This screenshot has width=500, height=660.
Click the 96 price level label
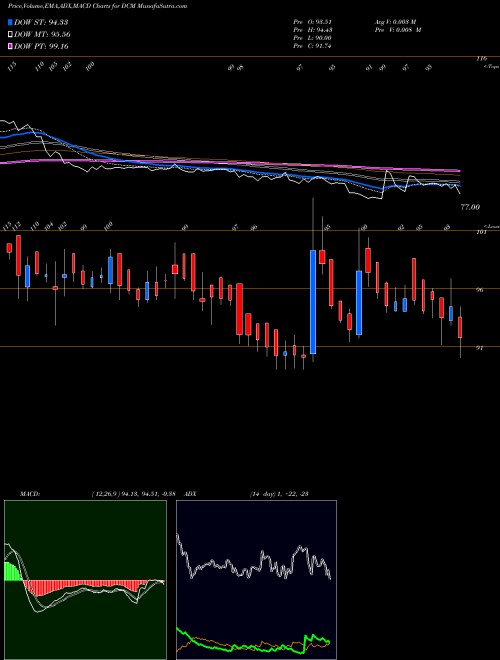(479, 290)
